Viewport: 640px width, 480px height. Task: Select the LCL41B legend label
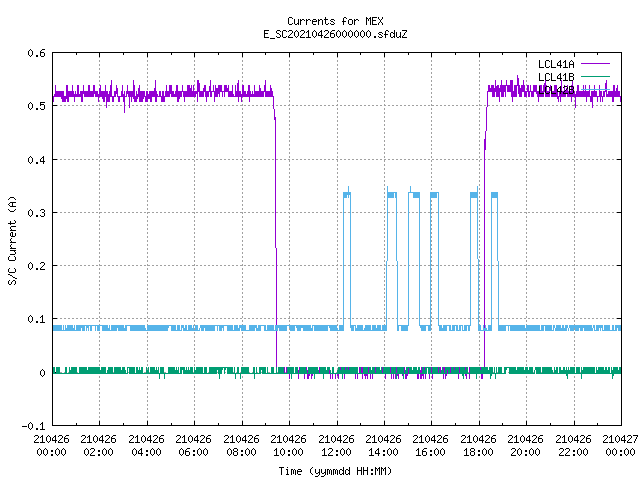click(x=556, y=77)
